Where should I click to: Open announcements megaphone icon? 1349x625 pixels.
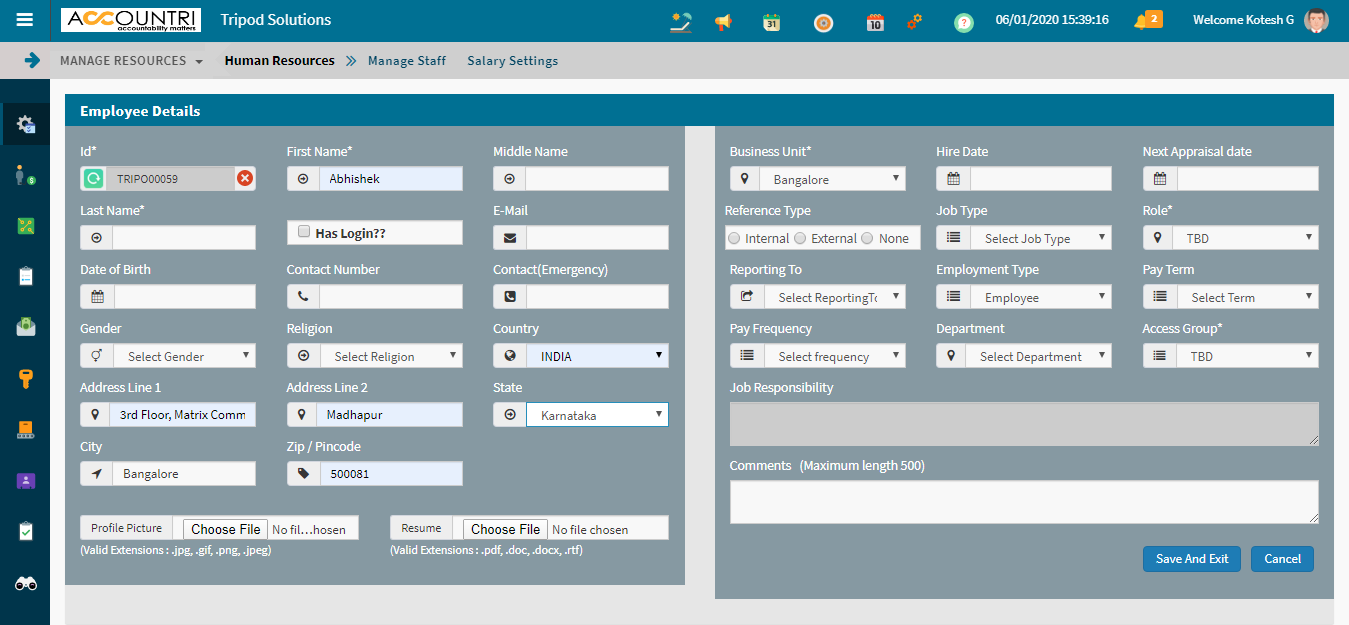[x=723, y=22]
